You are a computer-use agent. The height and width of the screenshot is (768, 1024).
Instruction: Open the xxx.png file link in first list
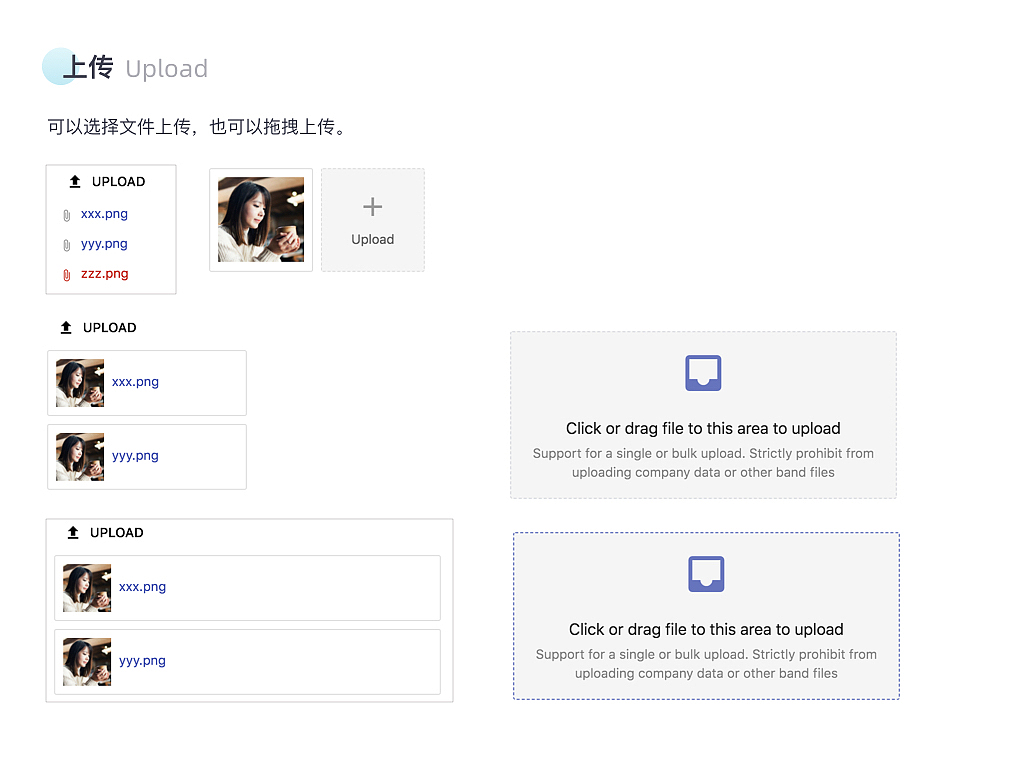(x=104, y=214)
